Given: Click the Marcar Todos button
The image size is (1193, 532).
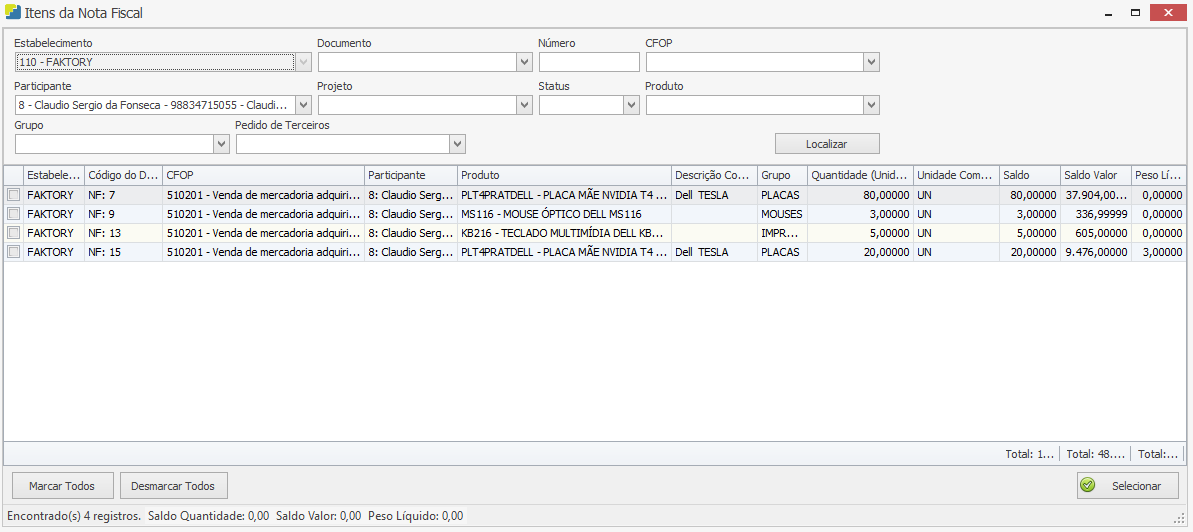Looking at the screenshot, I should tap(62, 486).
